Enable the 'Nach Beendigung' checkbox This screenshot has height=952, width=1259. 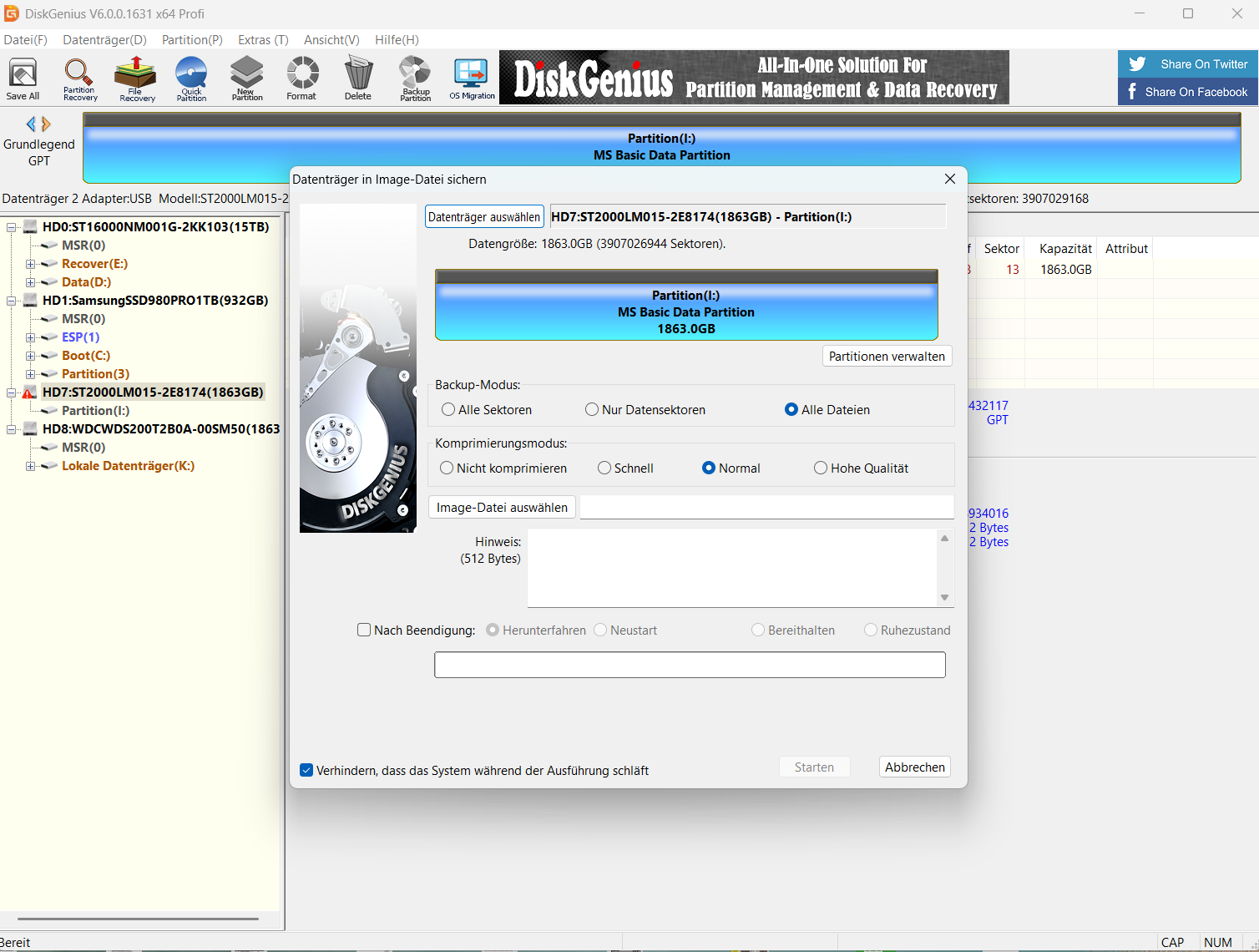[364, 630]
